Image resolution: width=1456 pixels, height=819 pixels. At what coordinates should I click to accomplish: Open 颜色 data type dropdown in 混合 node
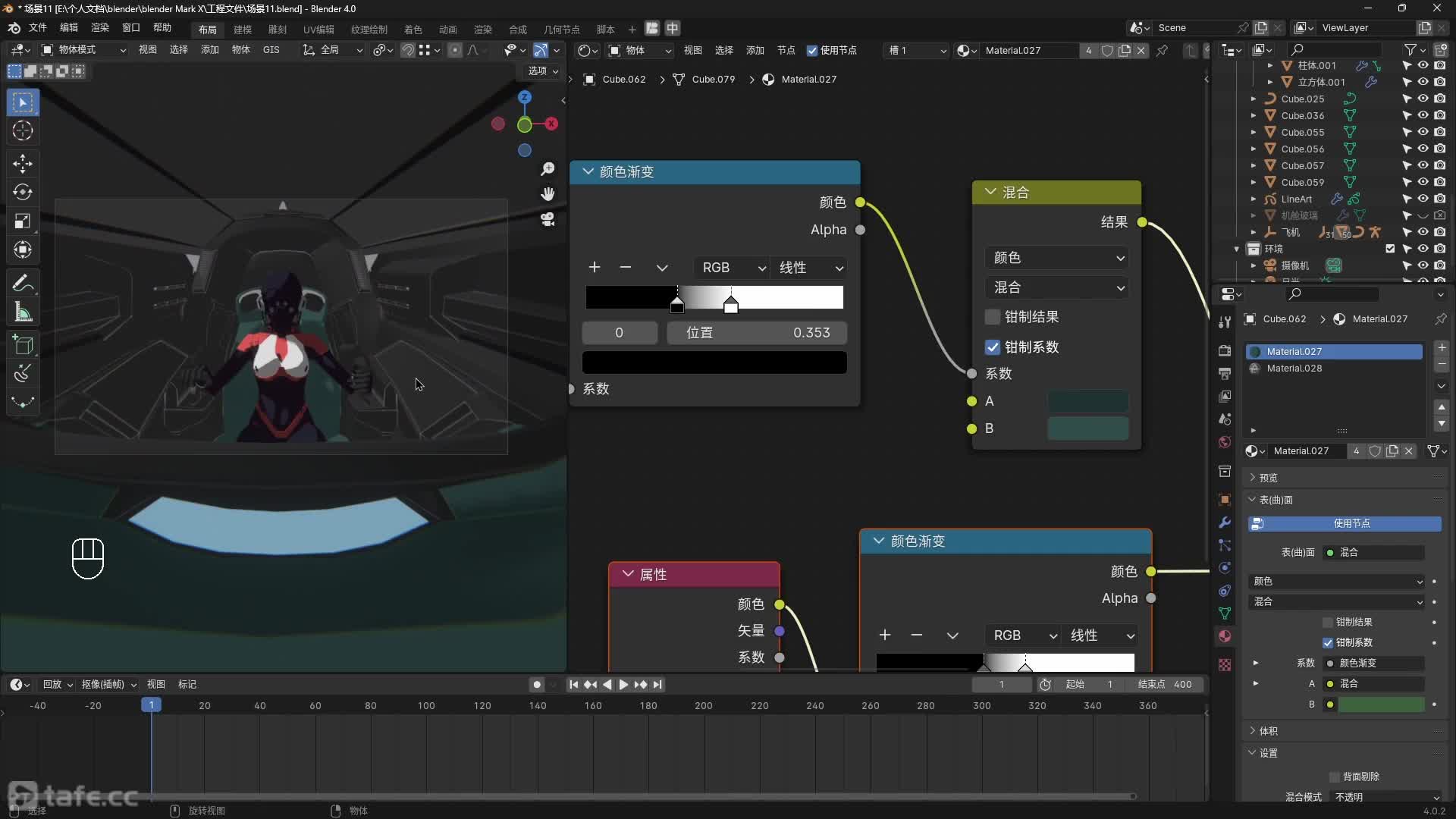tap(1056, 258)
